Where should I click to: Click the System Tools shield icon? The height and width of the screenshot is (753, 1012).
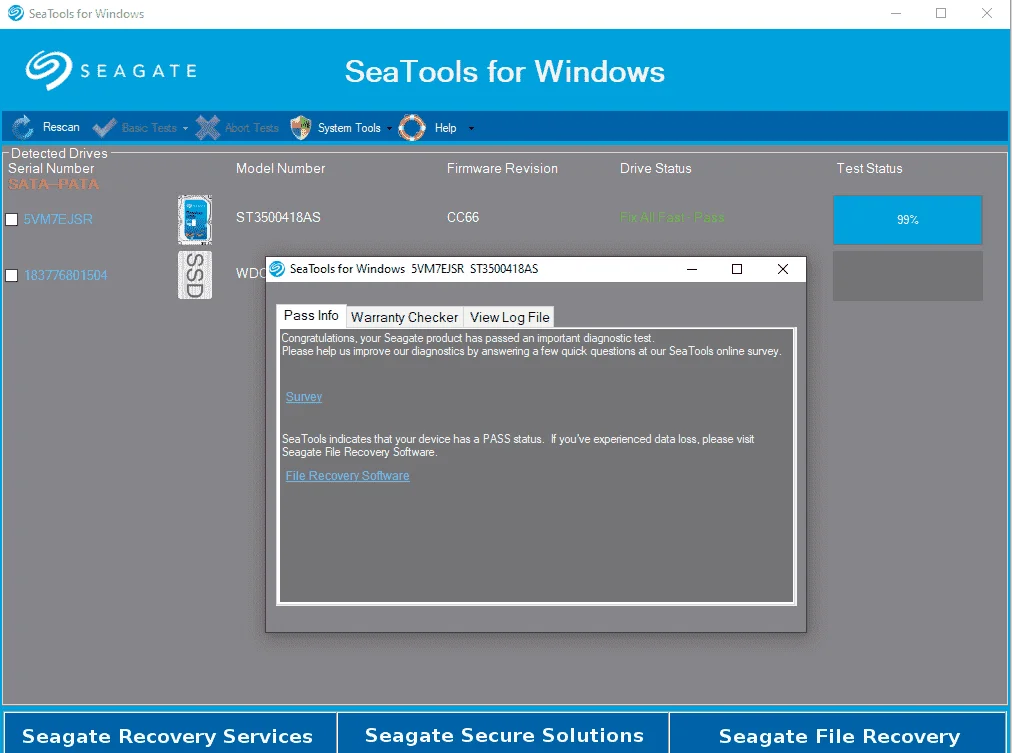tap(300, 128)
